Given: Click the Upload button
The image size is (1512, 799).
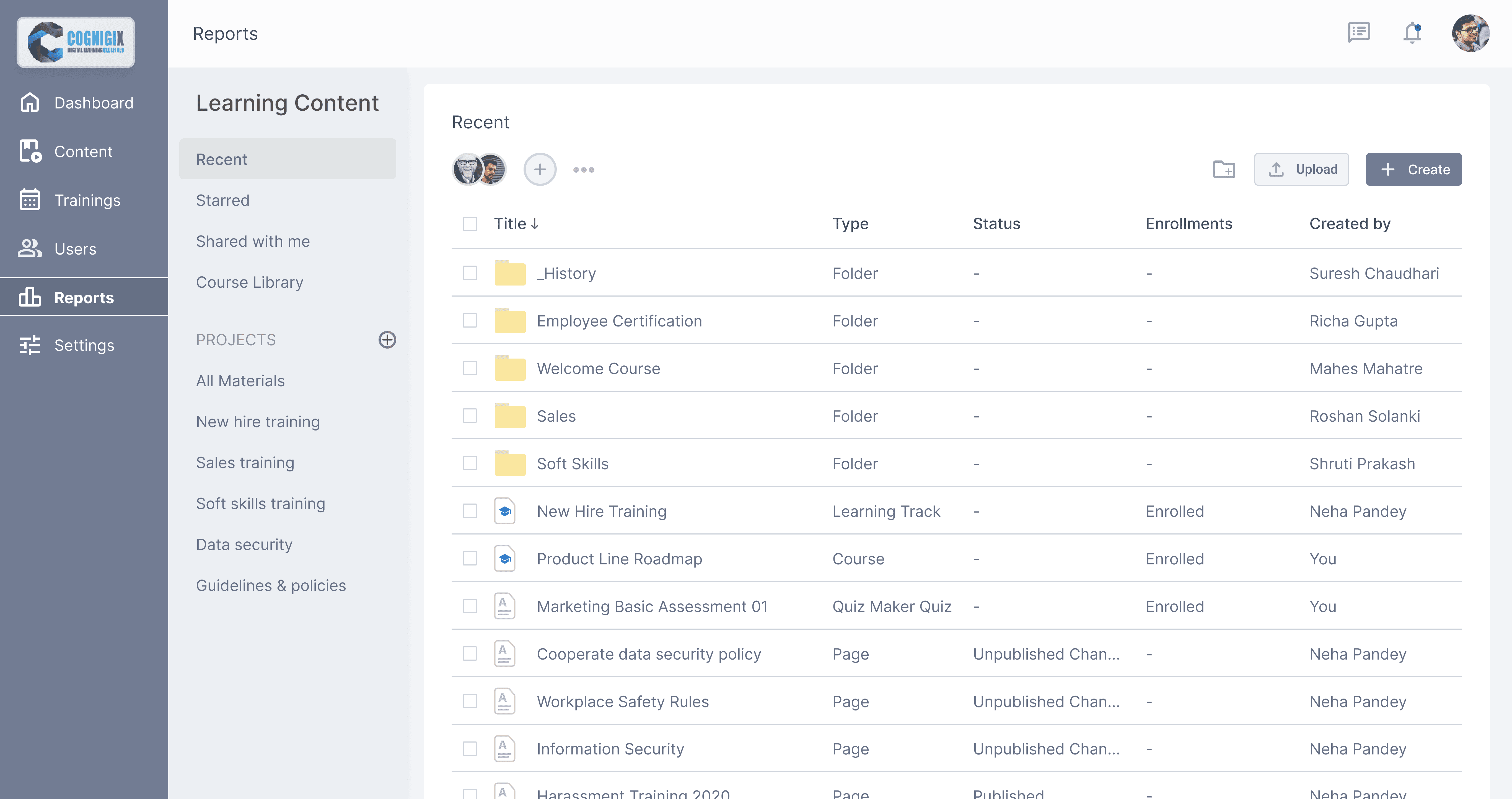Looking at the screenshot, I should click(1301, 170).
